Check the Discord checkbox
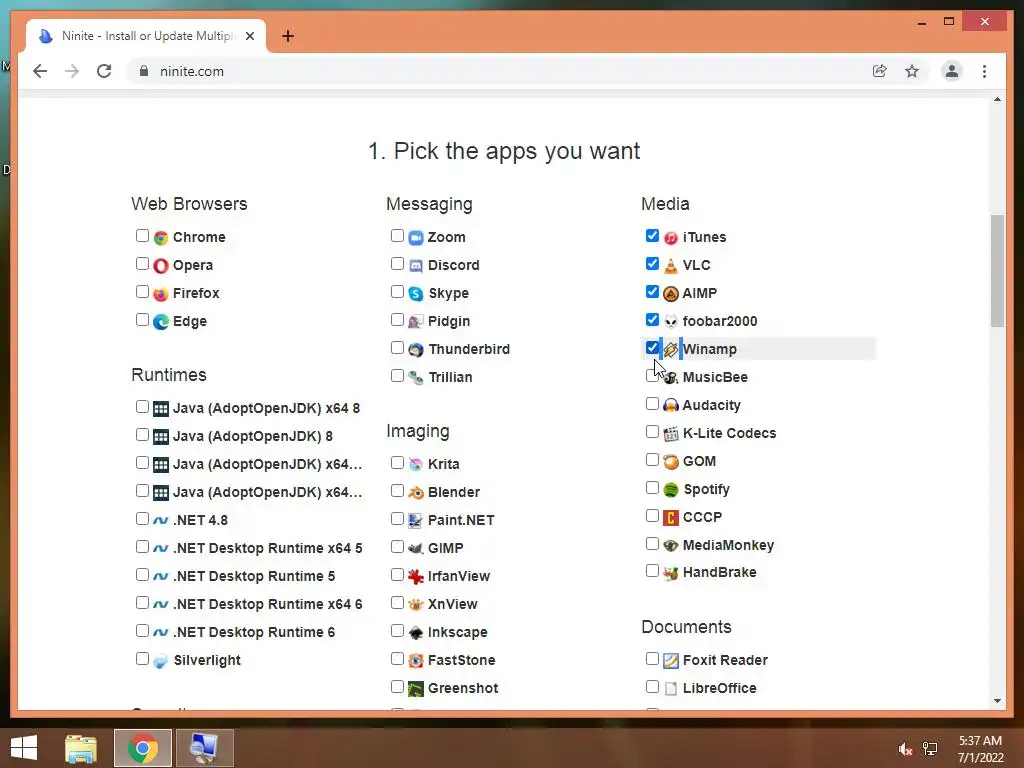Image resolution: width=1024 pixels, height=768 pixels. tap(397, 264)
